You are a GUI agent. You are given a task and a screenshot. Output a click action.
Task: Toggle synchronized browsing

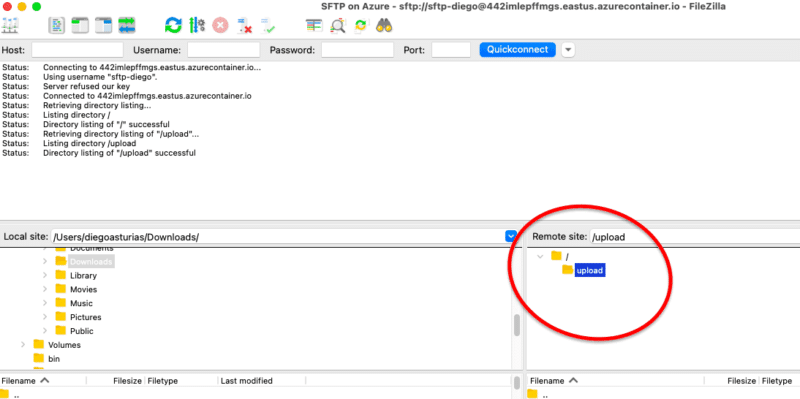point(361,25)
